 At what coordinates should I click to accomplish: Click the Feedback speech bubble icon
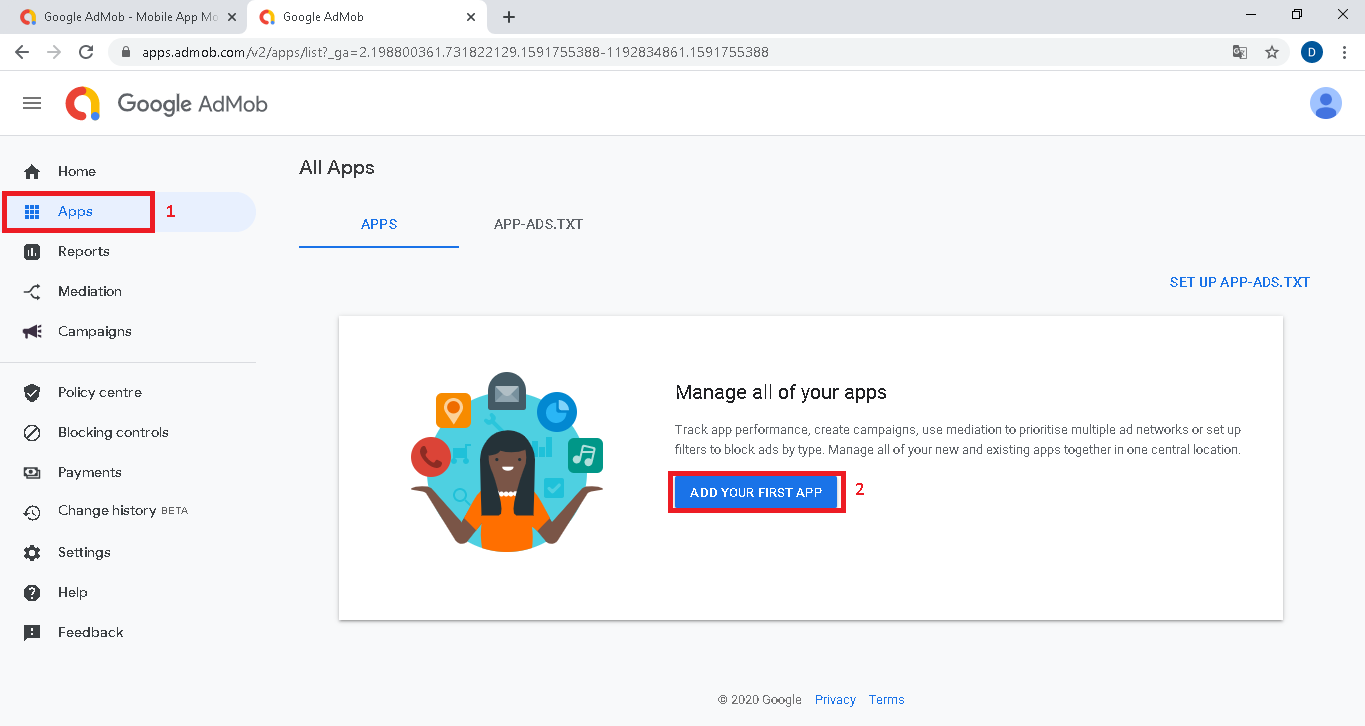32,633
